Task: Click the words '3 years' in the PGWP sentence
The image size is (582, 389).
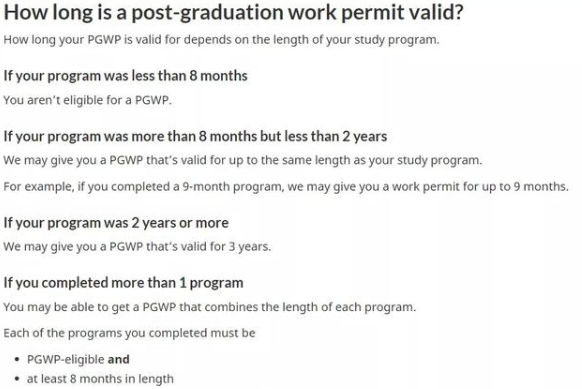Action: [x=249, y=247]
